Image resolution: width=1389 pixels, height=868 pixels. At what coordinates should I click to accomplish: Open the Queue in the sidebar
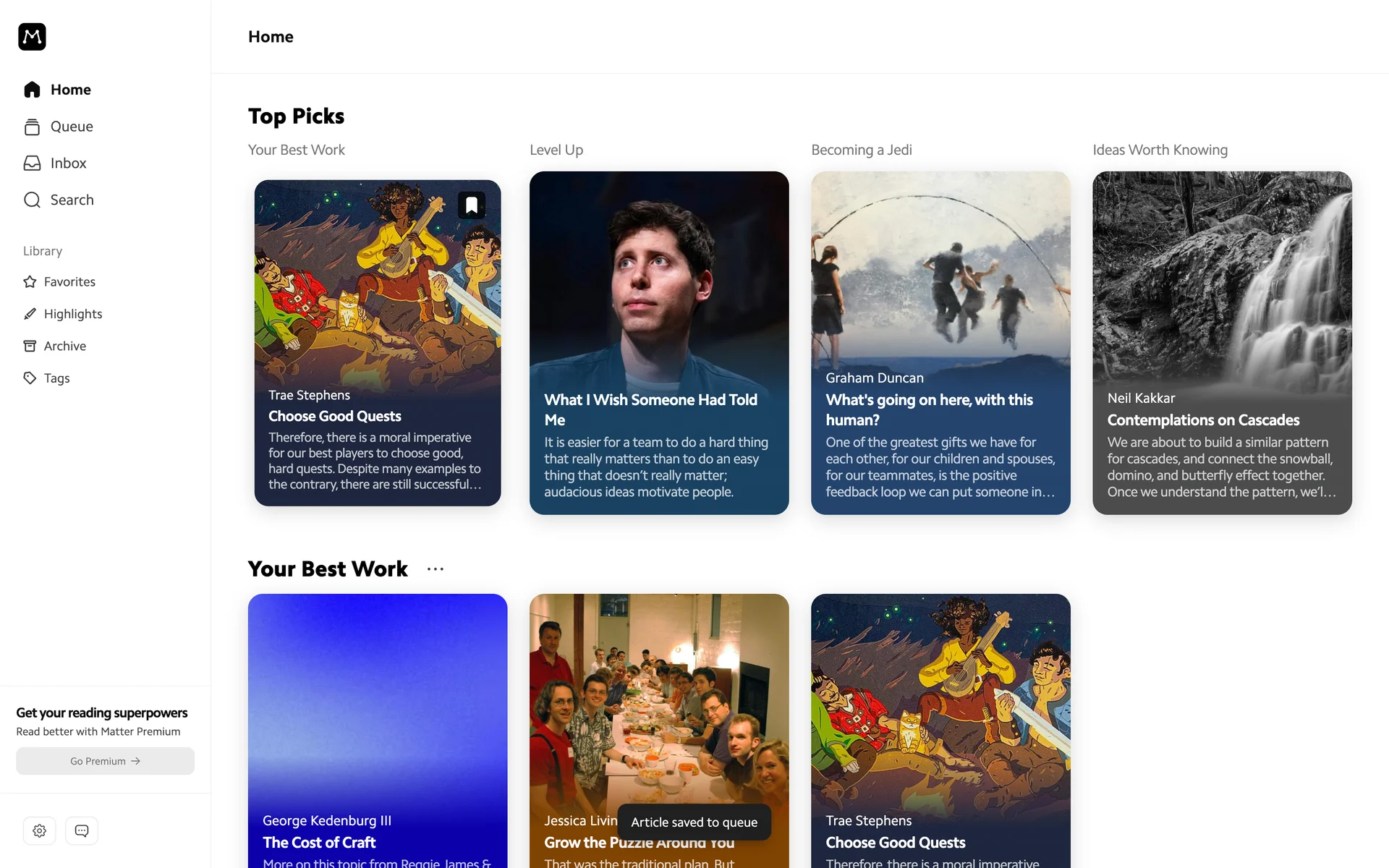[58, 127]
